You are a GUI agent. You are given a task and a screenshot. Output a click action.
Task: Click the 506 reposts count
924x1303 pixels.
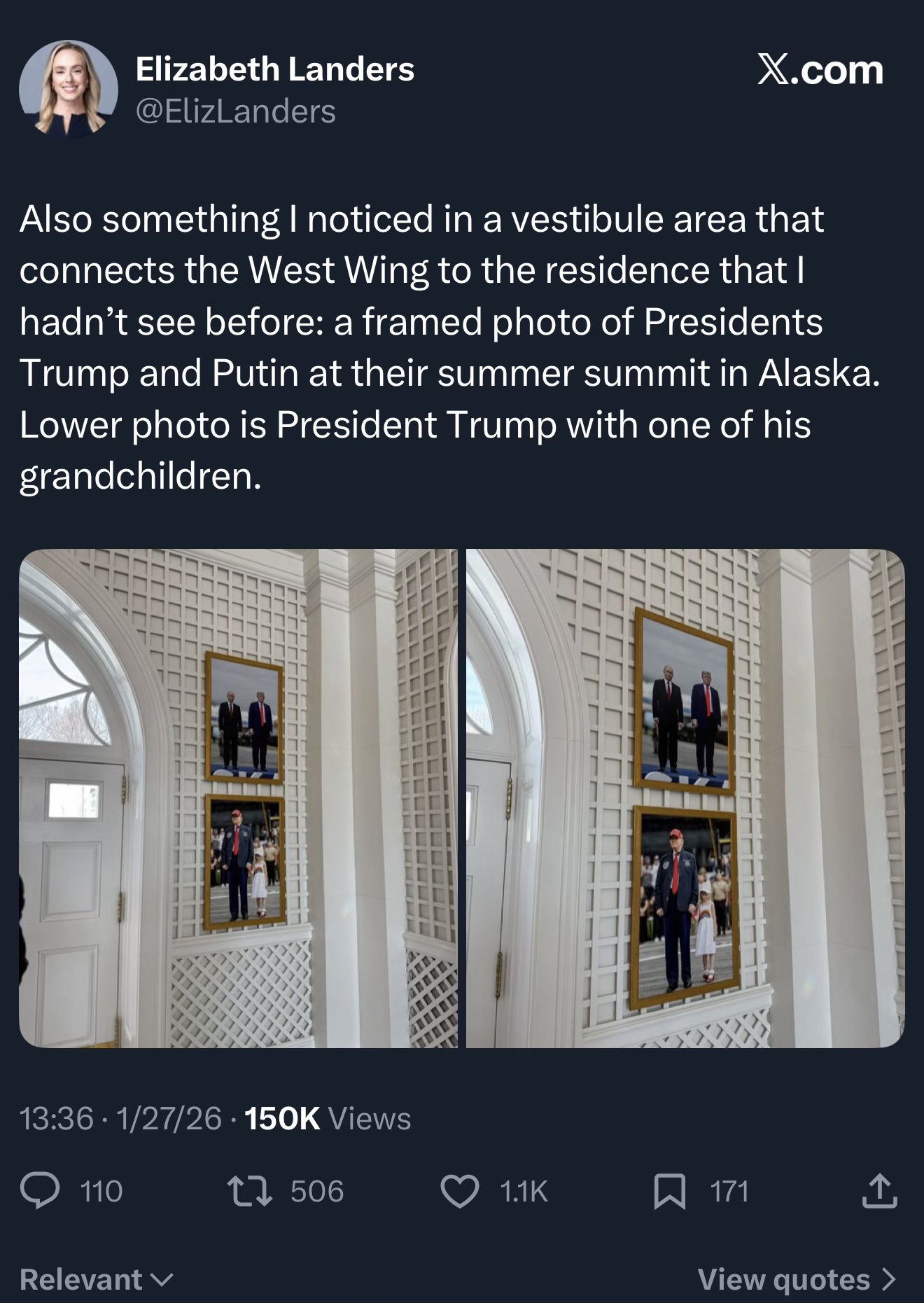tap(317, 1191)
